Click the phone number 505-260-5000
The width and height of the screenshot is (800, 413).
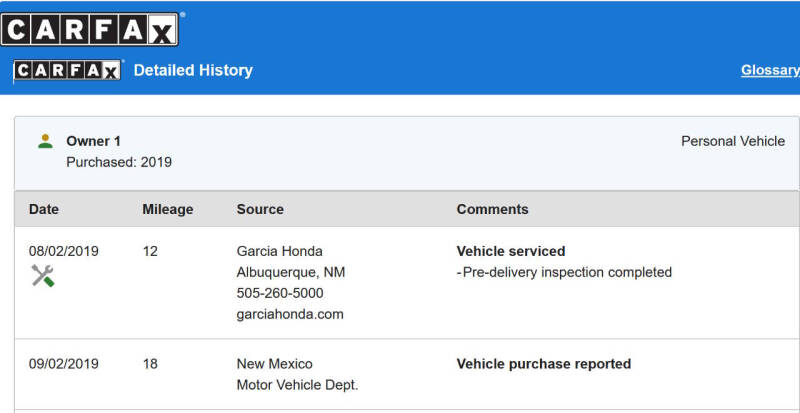tap(280, 293)
